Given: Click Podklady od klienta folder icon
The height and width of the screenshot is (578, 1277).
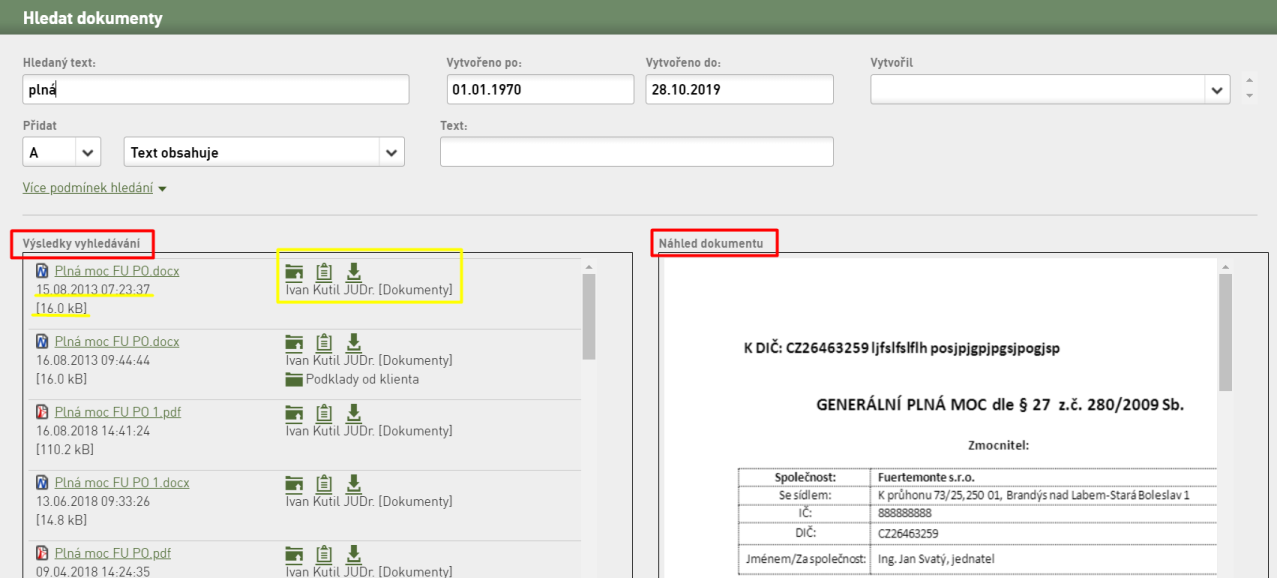Looking at the screenshot, I should [294, 380].
